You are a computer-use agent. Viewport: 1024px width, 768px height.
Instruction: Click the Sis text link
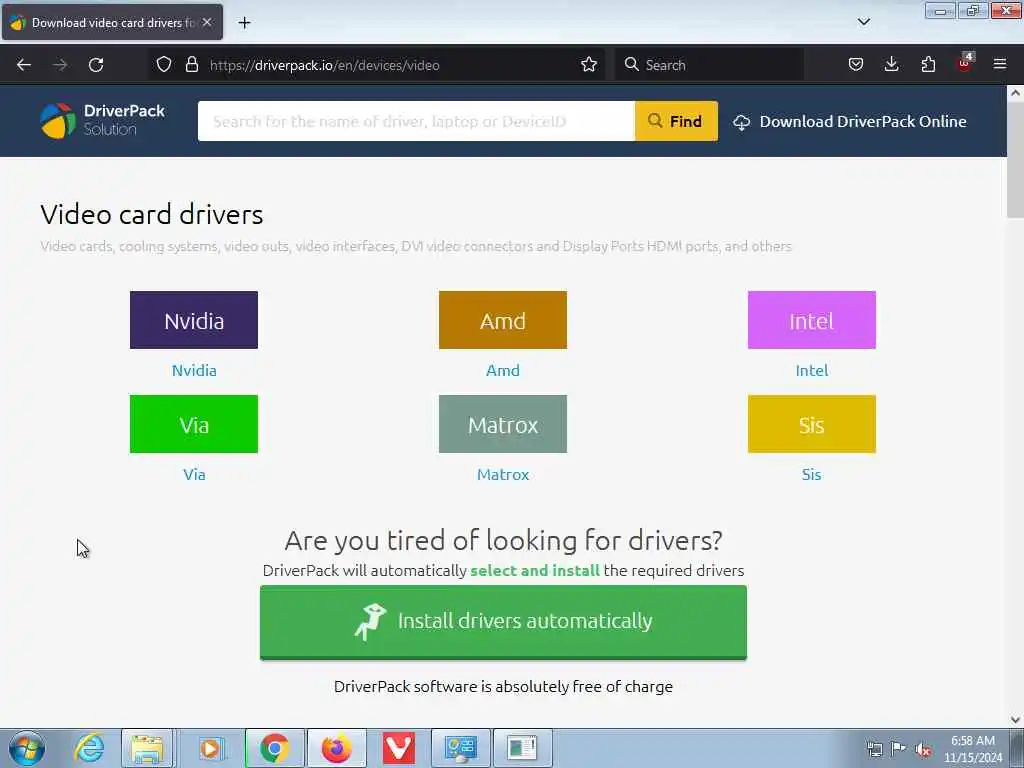812,474
